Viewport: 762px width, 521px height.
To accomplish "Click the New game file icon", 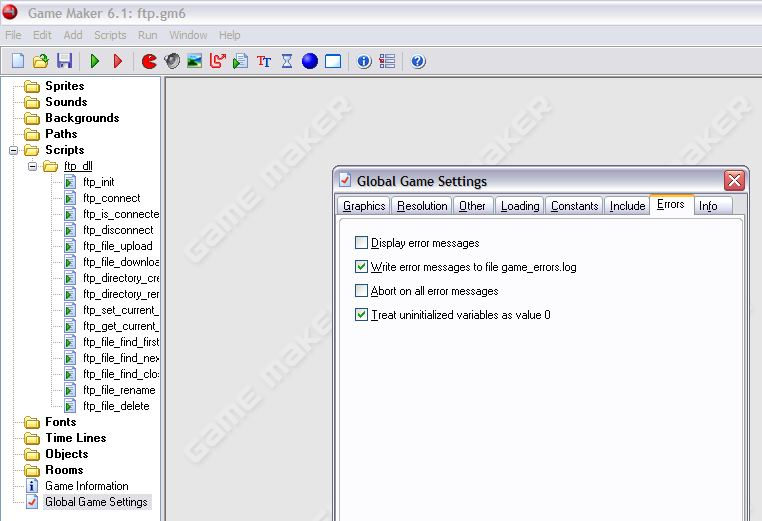I will [x=18, y=61].
